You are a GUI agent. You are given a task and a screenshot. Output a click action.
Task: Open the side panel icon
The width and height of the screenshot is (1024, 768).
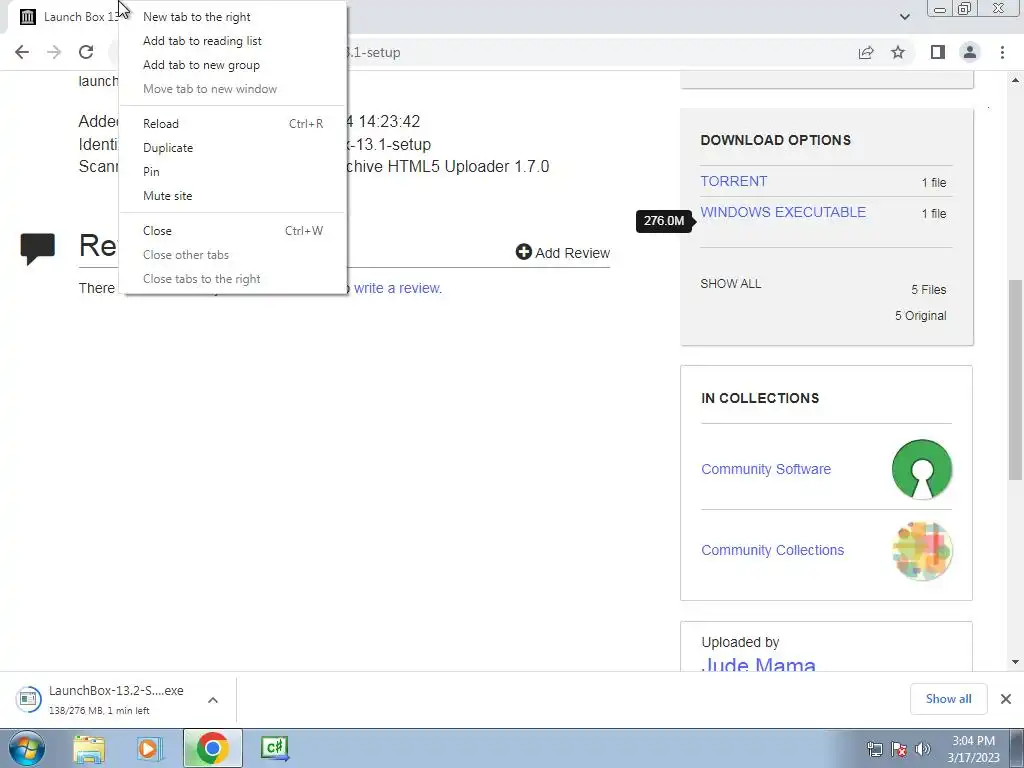(938, 52)
